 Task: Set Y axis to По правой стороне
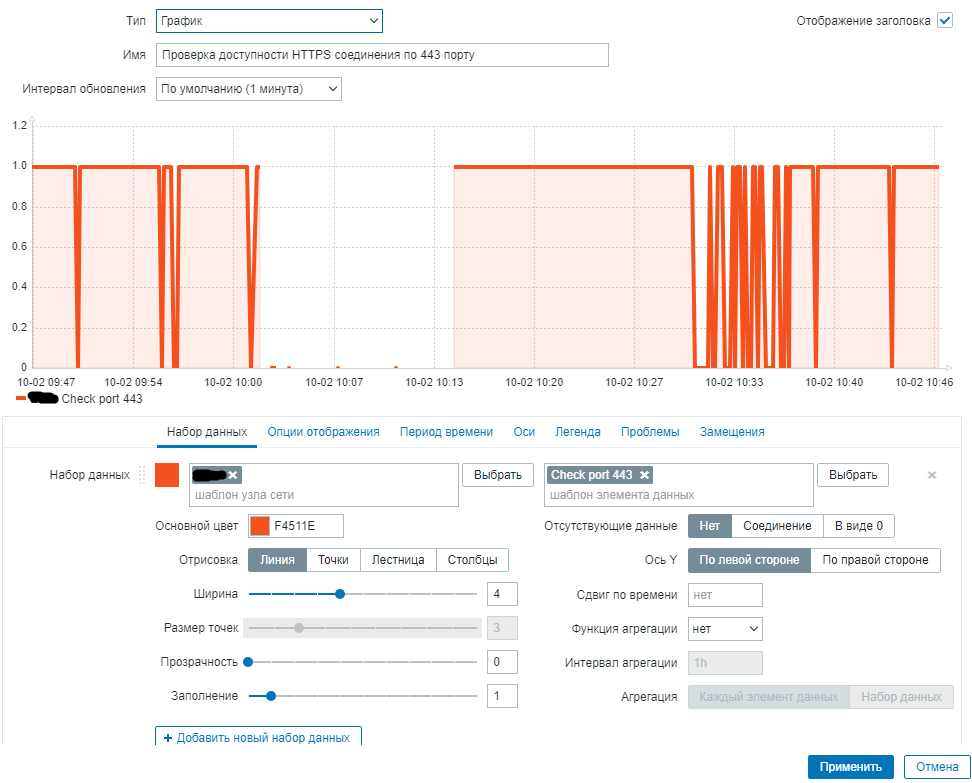[875, 560]
